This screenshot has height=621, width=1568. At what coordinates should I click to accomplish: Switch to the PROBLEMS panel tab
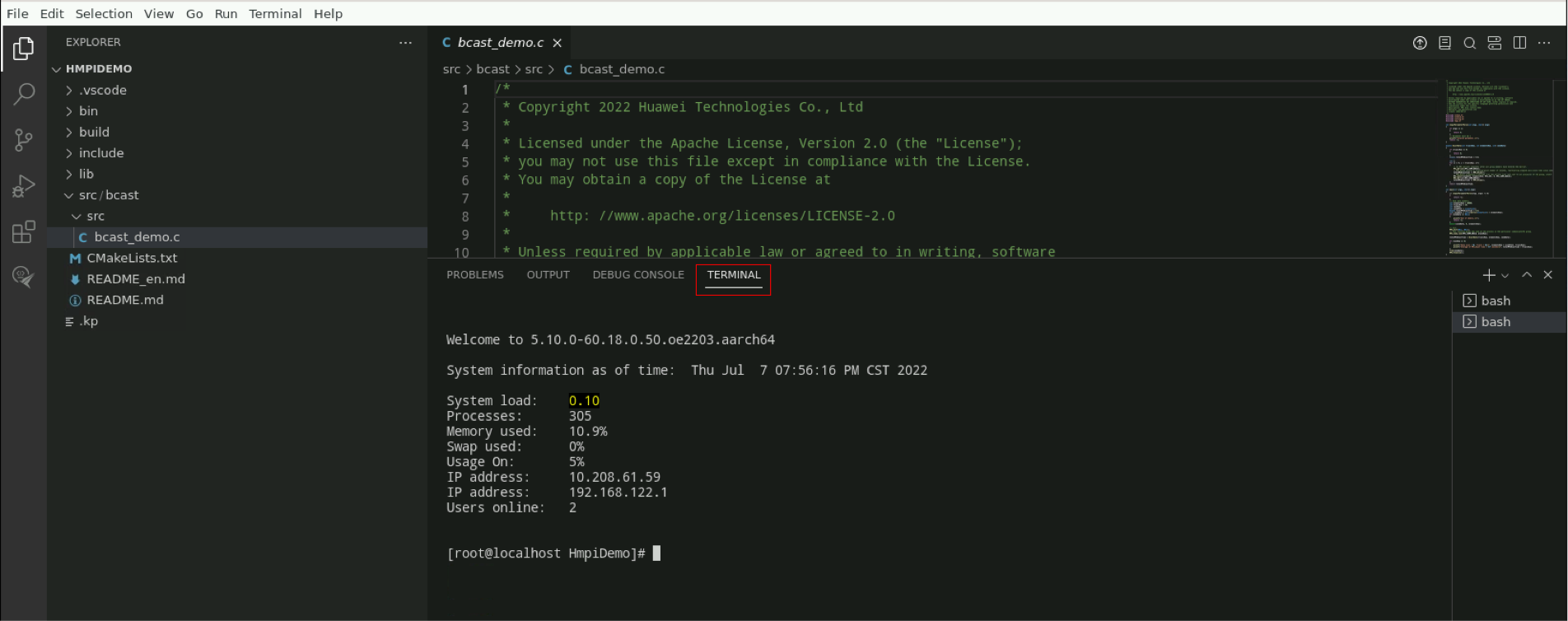pyautogui.click(x=475, y=275)
